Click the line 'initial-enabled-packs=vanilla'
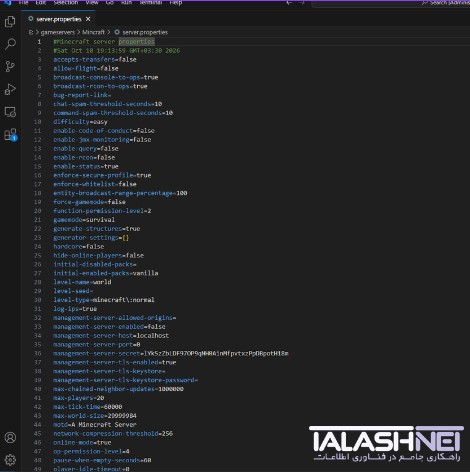Image resolution: width=470 pixels, height=472 pixels. 106,273
